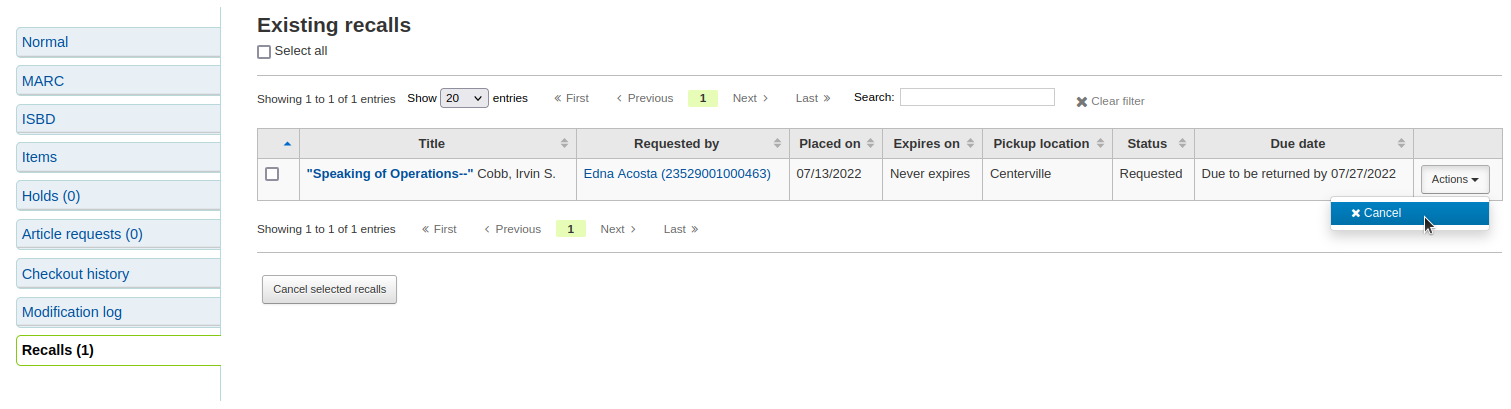Open the "Speaking of Operations--" title link
Image resolution: width=1511 pixels, height=409 pixels.
click(390, 174)
